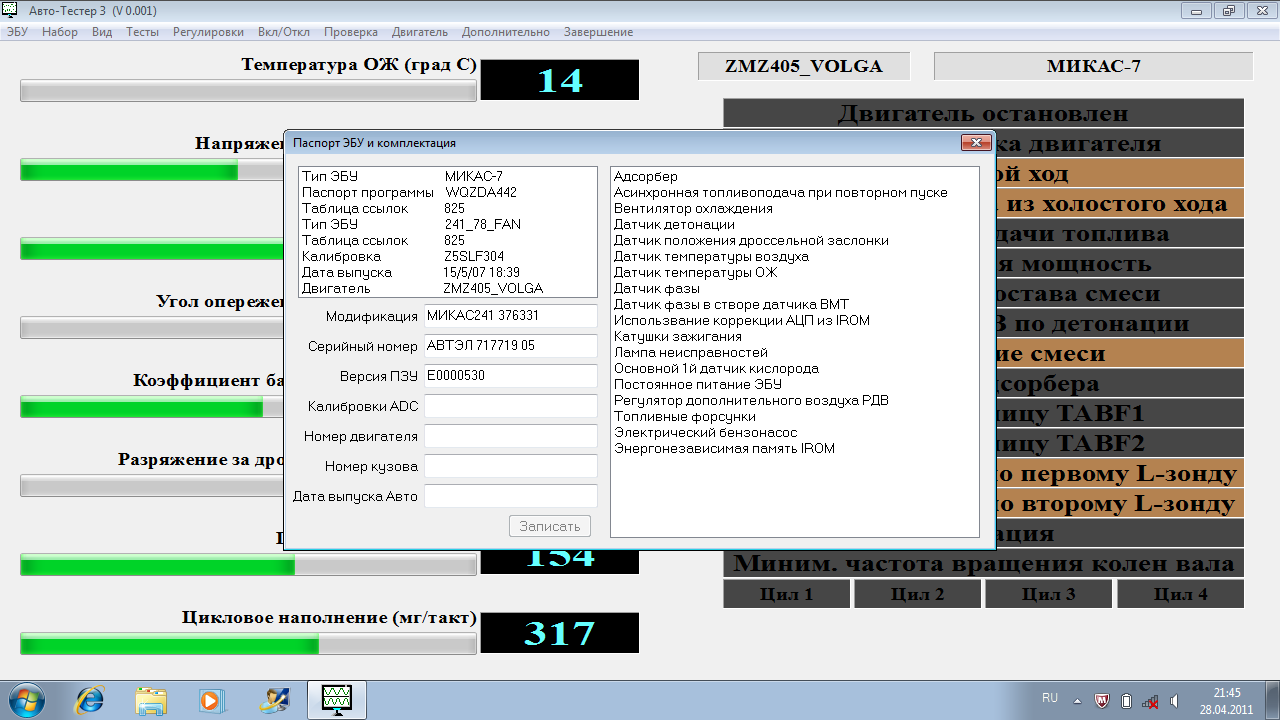Click the Цил 2 cylinder button
Image resolution: width=1280 pixels, height=720 pixels.
(917, 593)
